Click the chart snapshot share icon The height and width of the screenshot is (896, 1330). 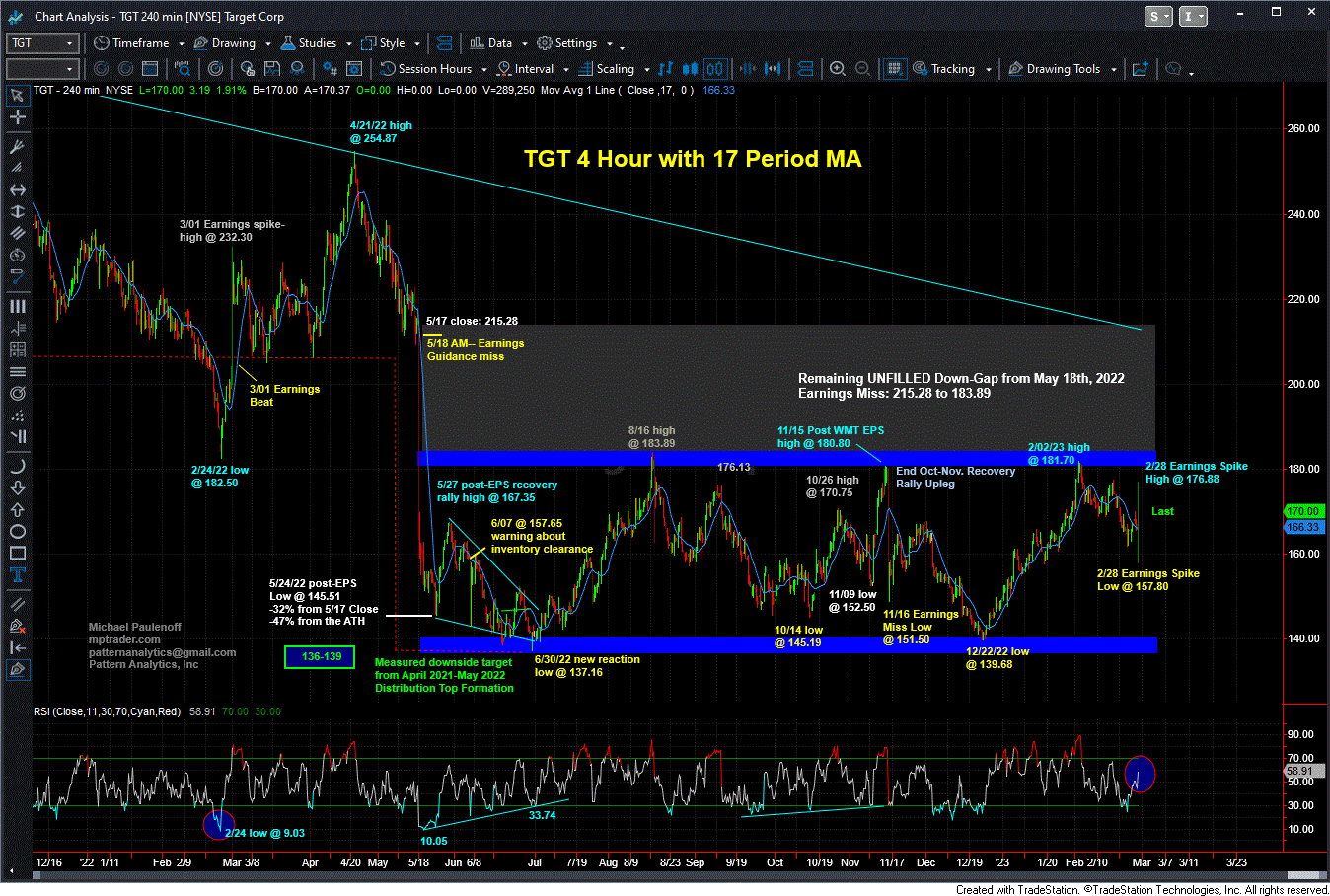click(1141, 69)
